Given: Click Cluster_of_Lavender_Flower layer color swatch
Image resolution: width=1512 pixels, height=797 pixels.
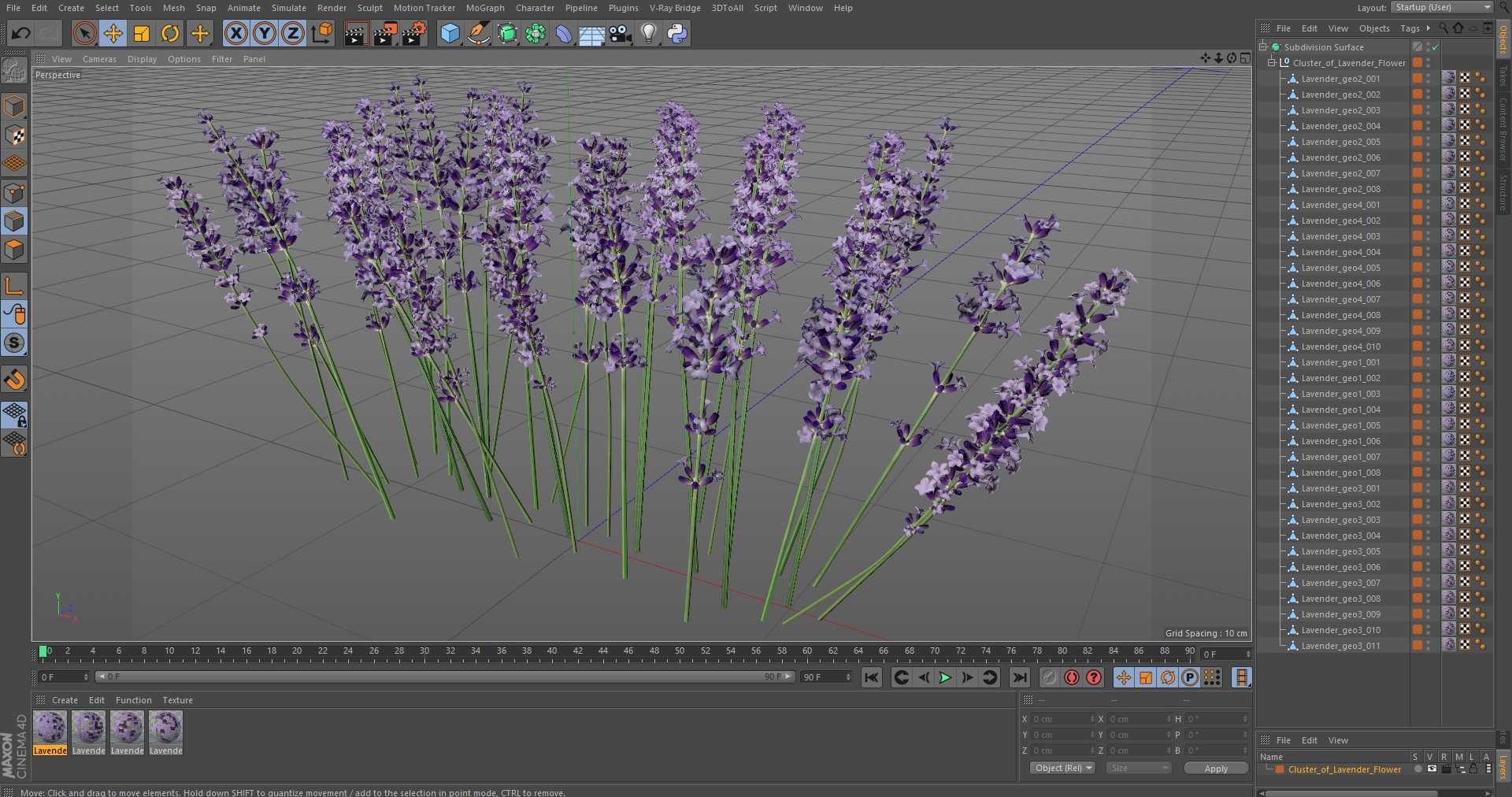Looking at the screenshot, I should pyautogui.click(x=1280, y=769).
